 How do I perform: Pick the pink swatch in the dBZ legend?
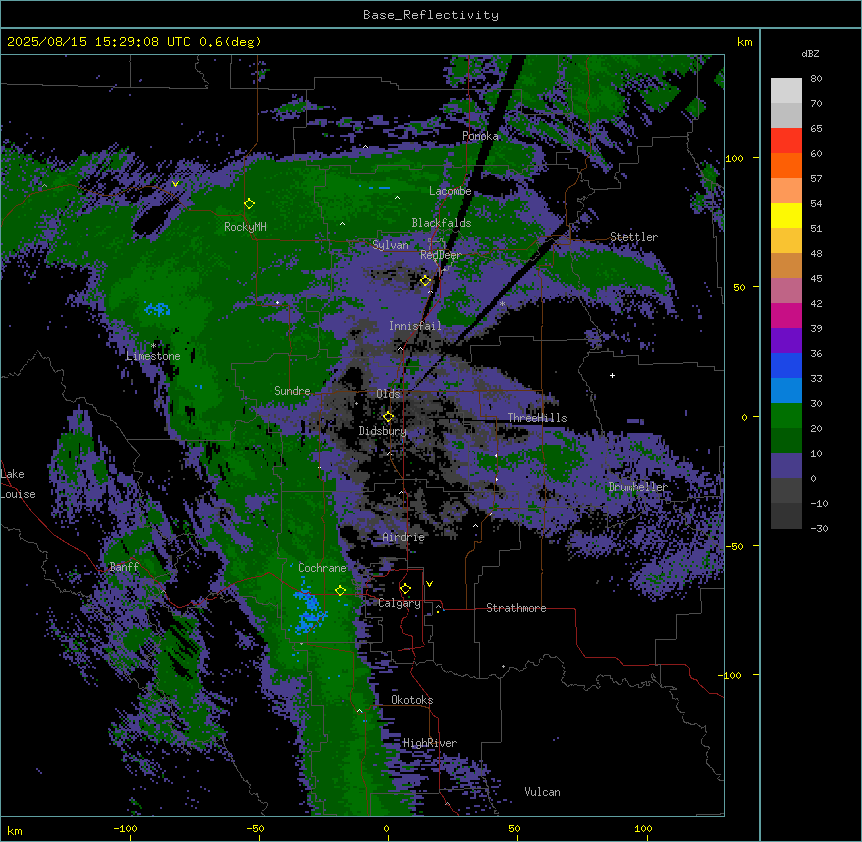tap(786, 291)
